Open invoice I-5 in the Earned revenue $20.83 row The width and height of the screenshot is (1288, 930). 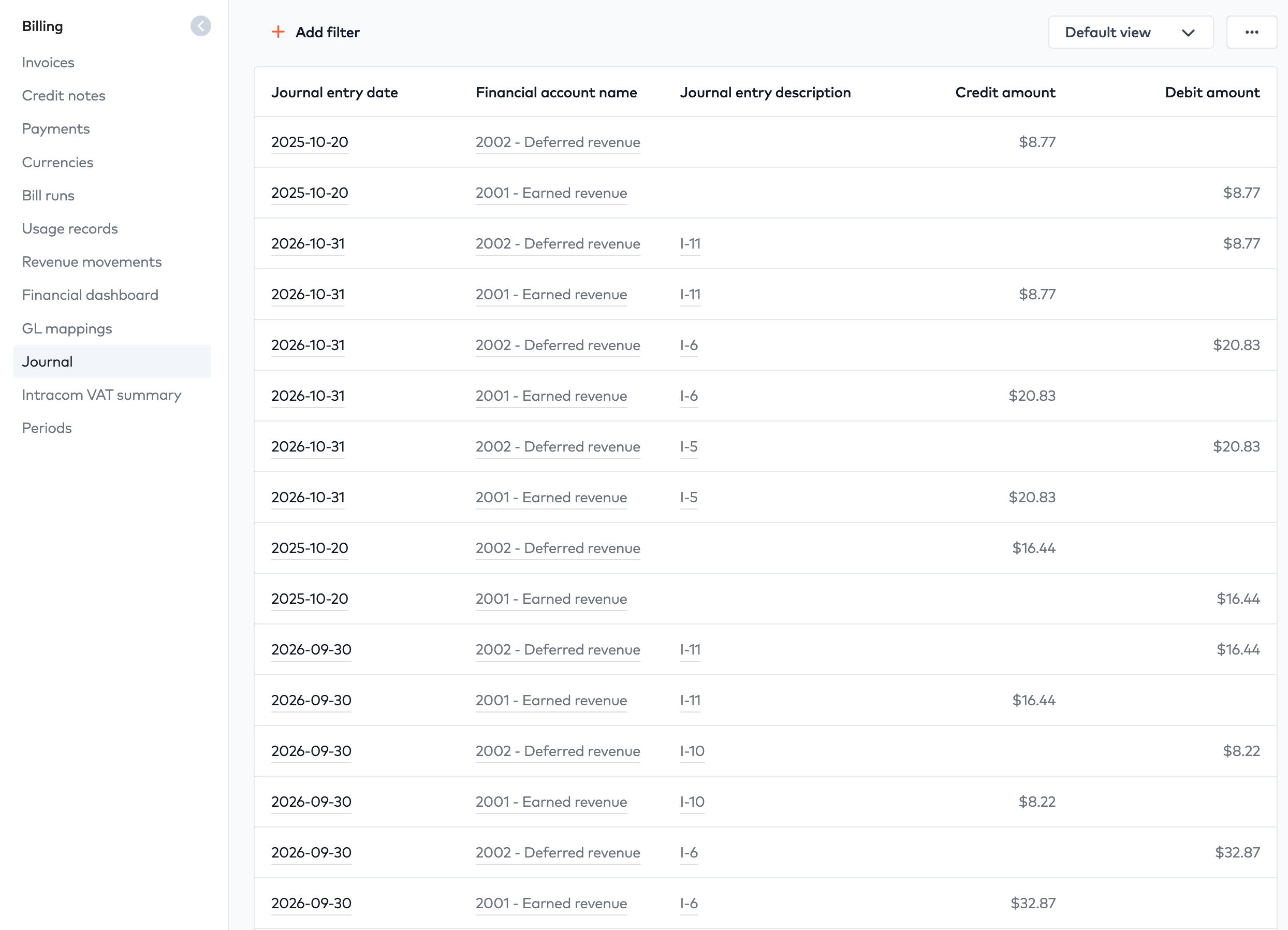coord(689,498)
